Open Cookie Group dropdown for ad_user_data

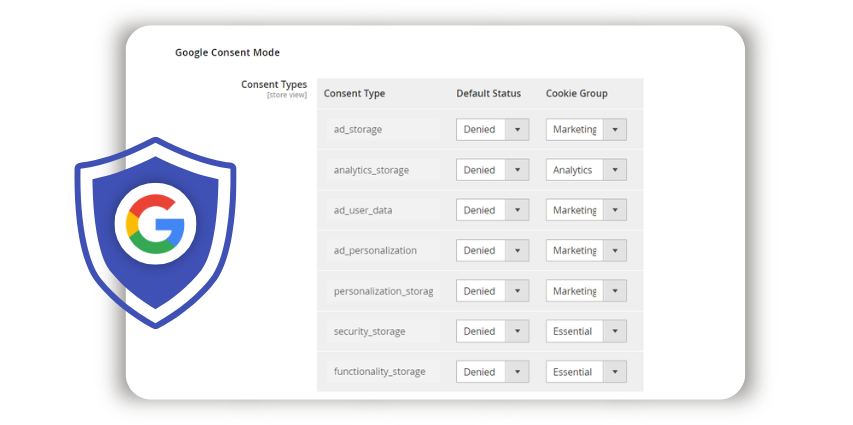tap(586, 210)
